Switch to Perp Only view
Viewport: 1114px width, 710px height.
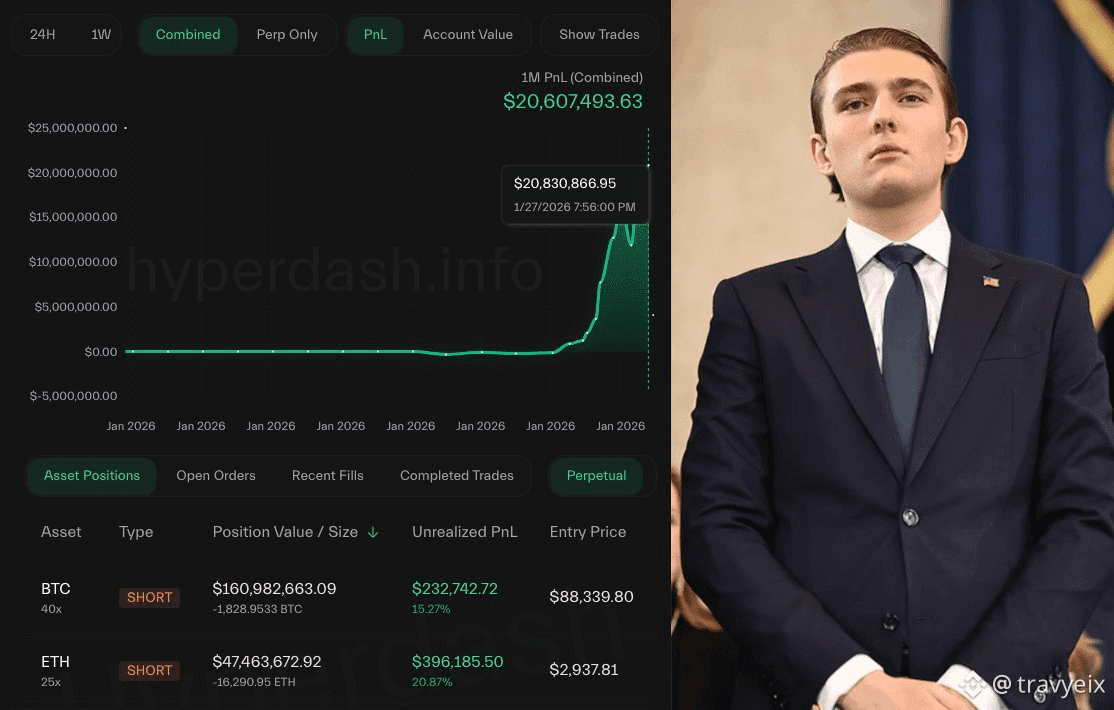[x=287, y=35]
